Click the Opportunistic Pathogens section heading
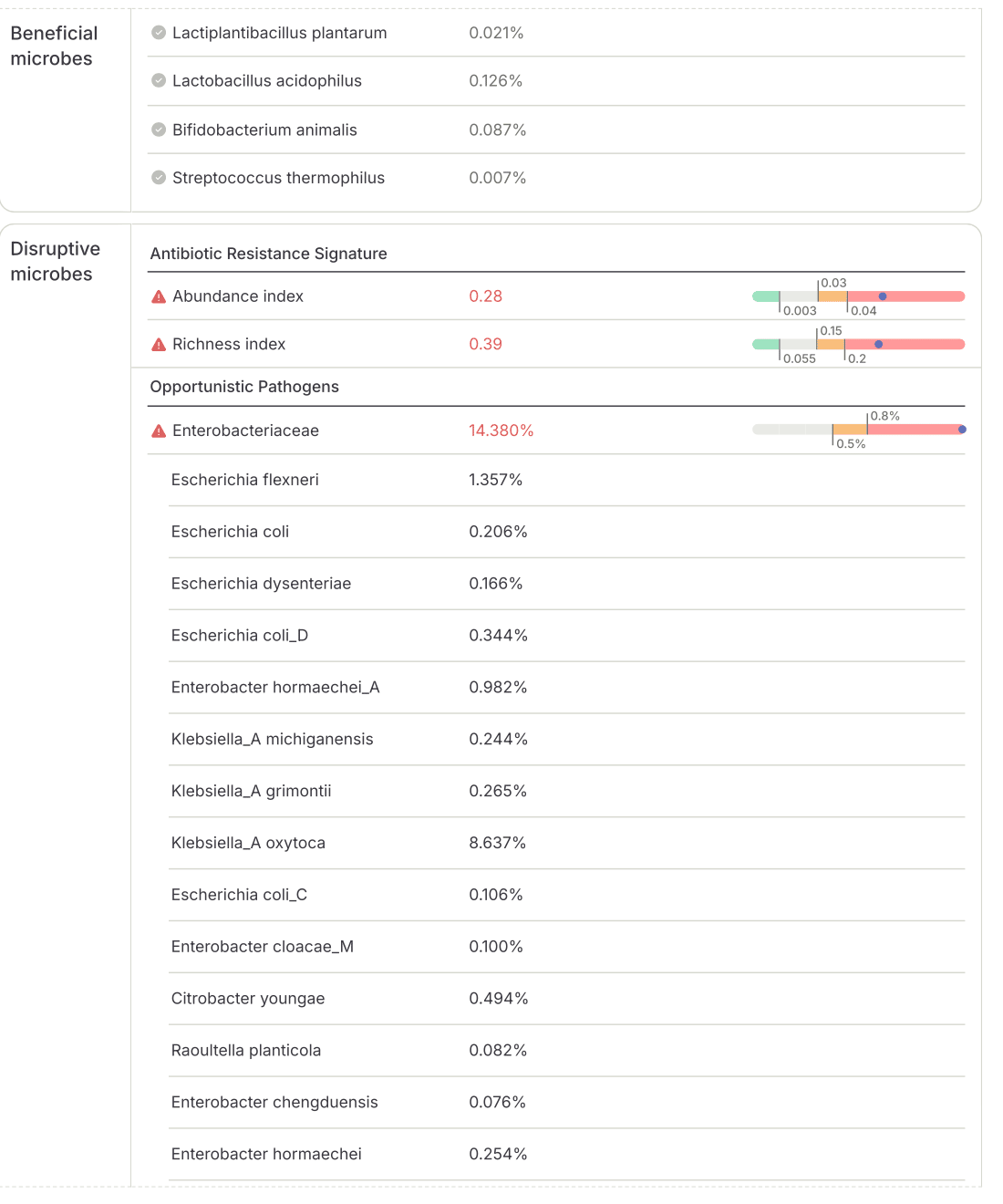Screen dimensions: 1003x1204 tap(244, 387)
